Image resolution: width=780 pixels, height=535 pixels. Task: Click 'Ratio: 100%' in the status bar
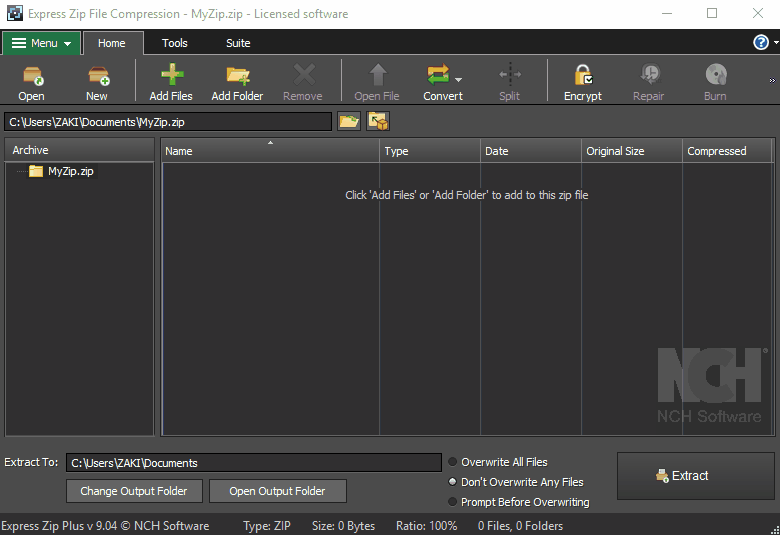click(426, 526)
